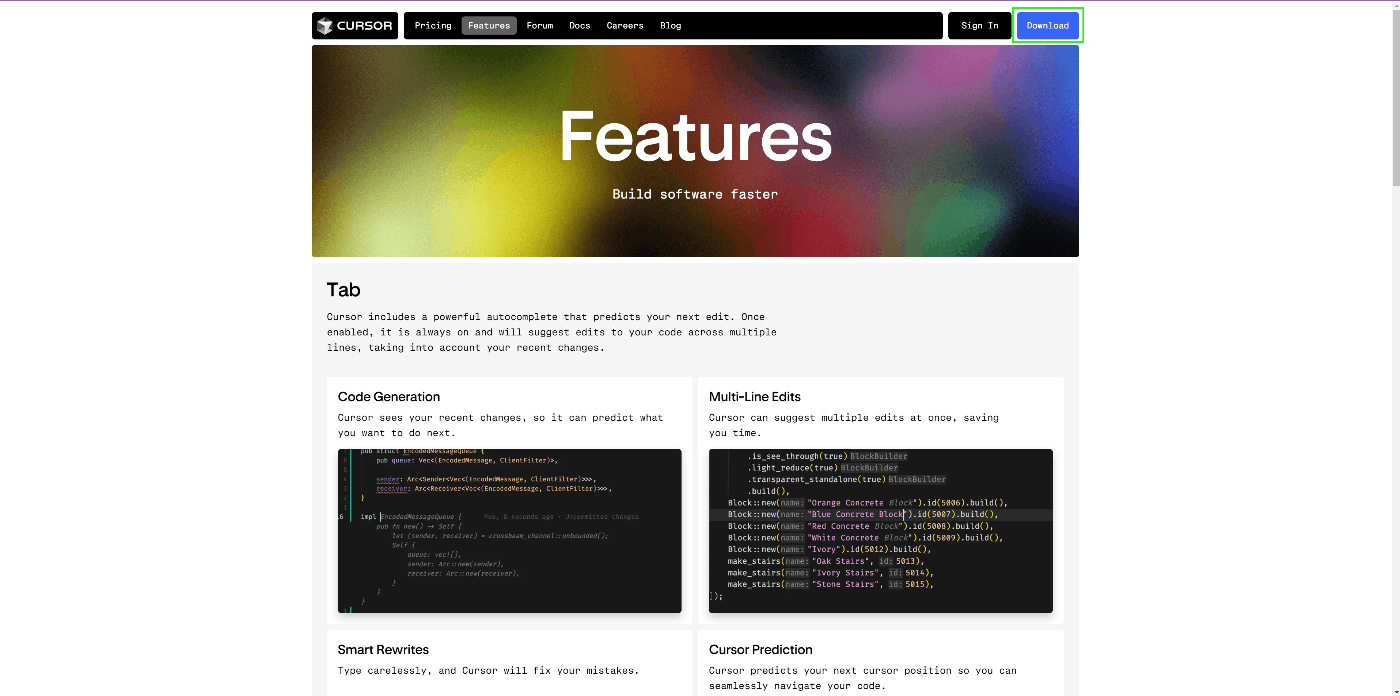Click the Cursor Prediction heading
Viewport: 1400px width, 696px height.
[761, 650]
